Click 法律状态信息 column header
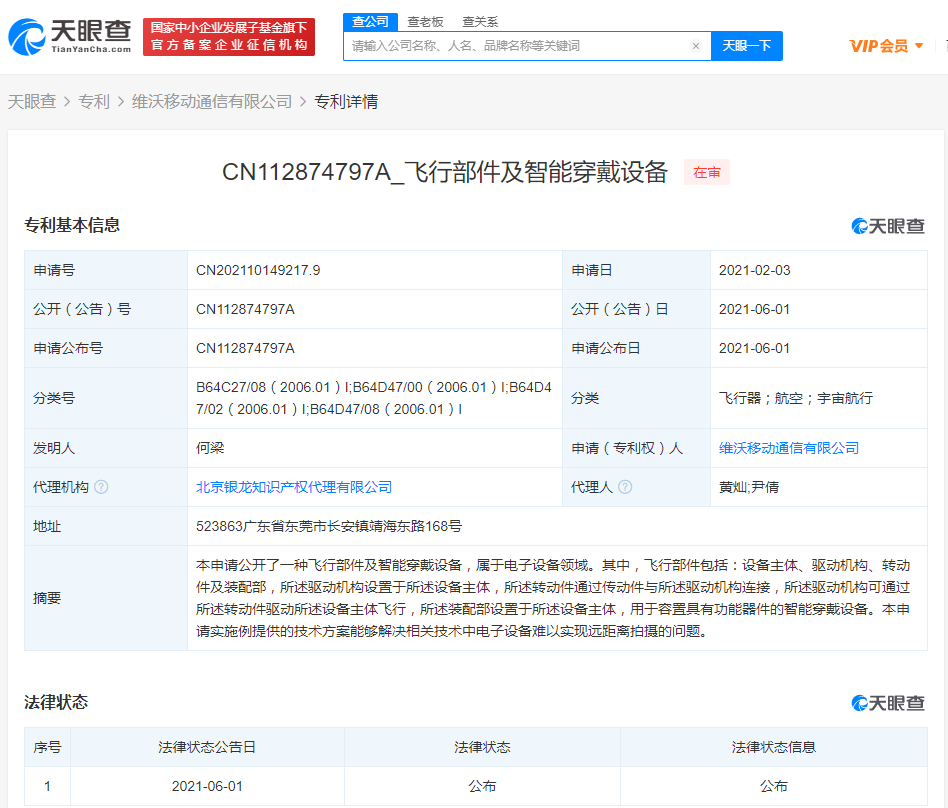Screen dimensions: 948x808 click(774, 747)
